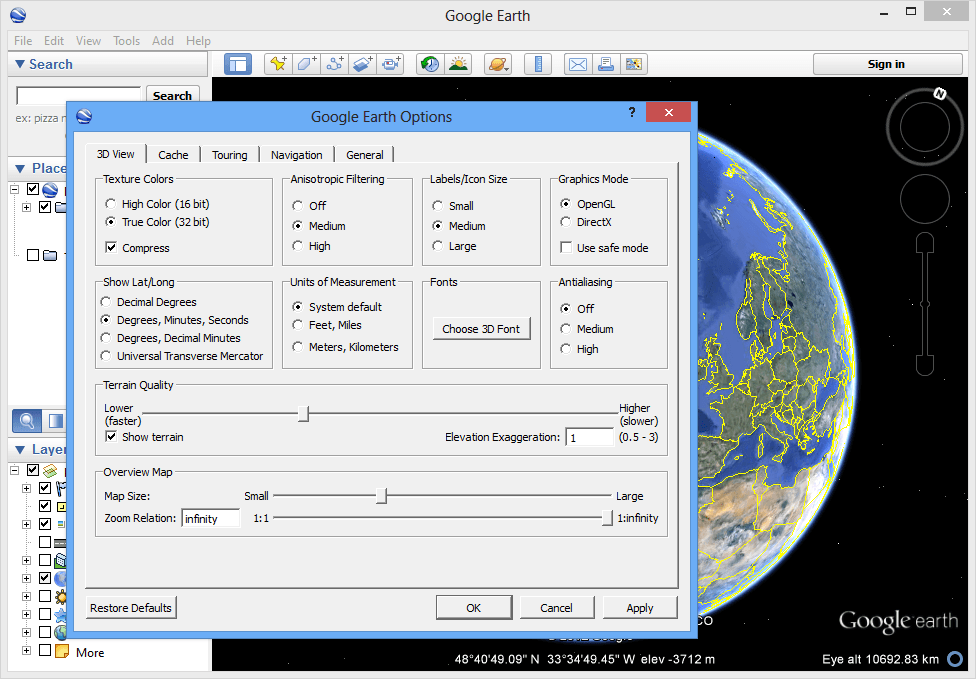Toggle sunlight across landscape icon
Screen dimensions: 976x679
(x=459, y=64)
